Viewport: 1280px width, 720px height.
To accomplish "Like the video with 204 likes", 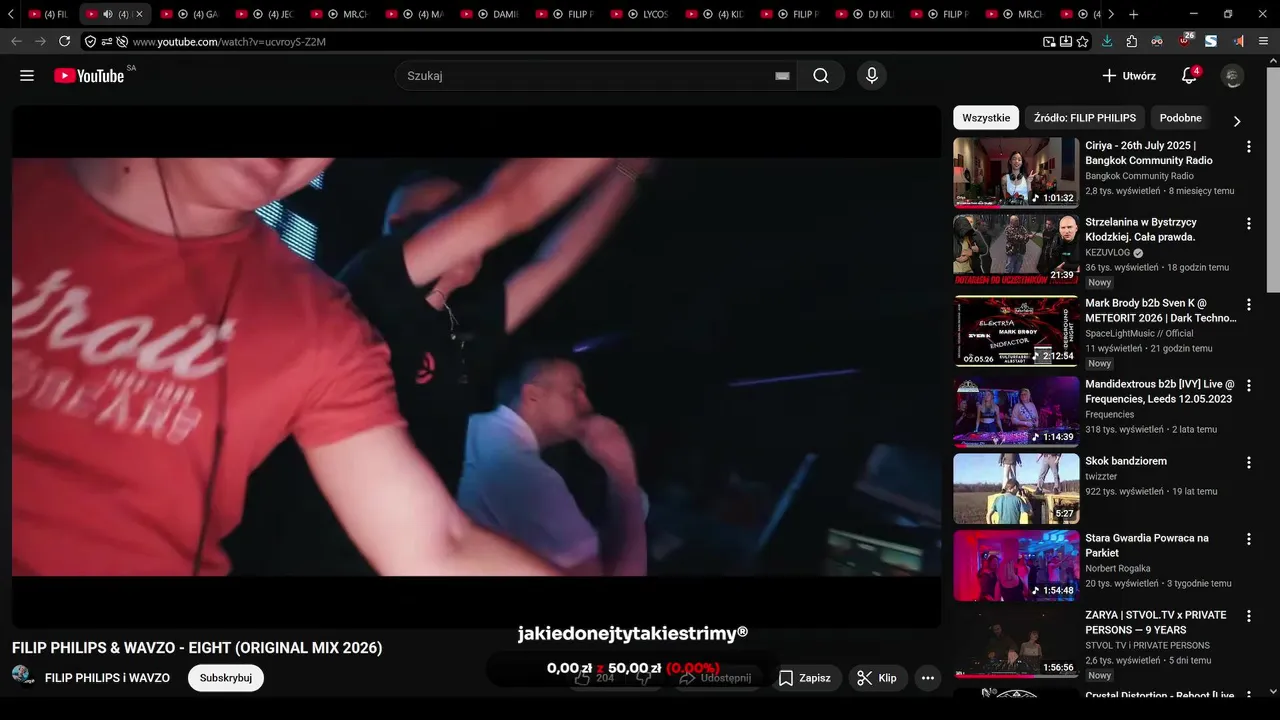I will [594, 678].
